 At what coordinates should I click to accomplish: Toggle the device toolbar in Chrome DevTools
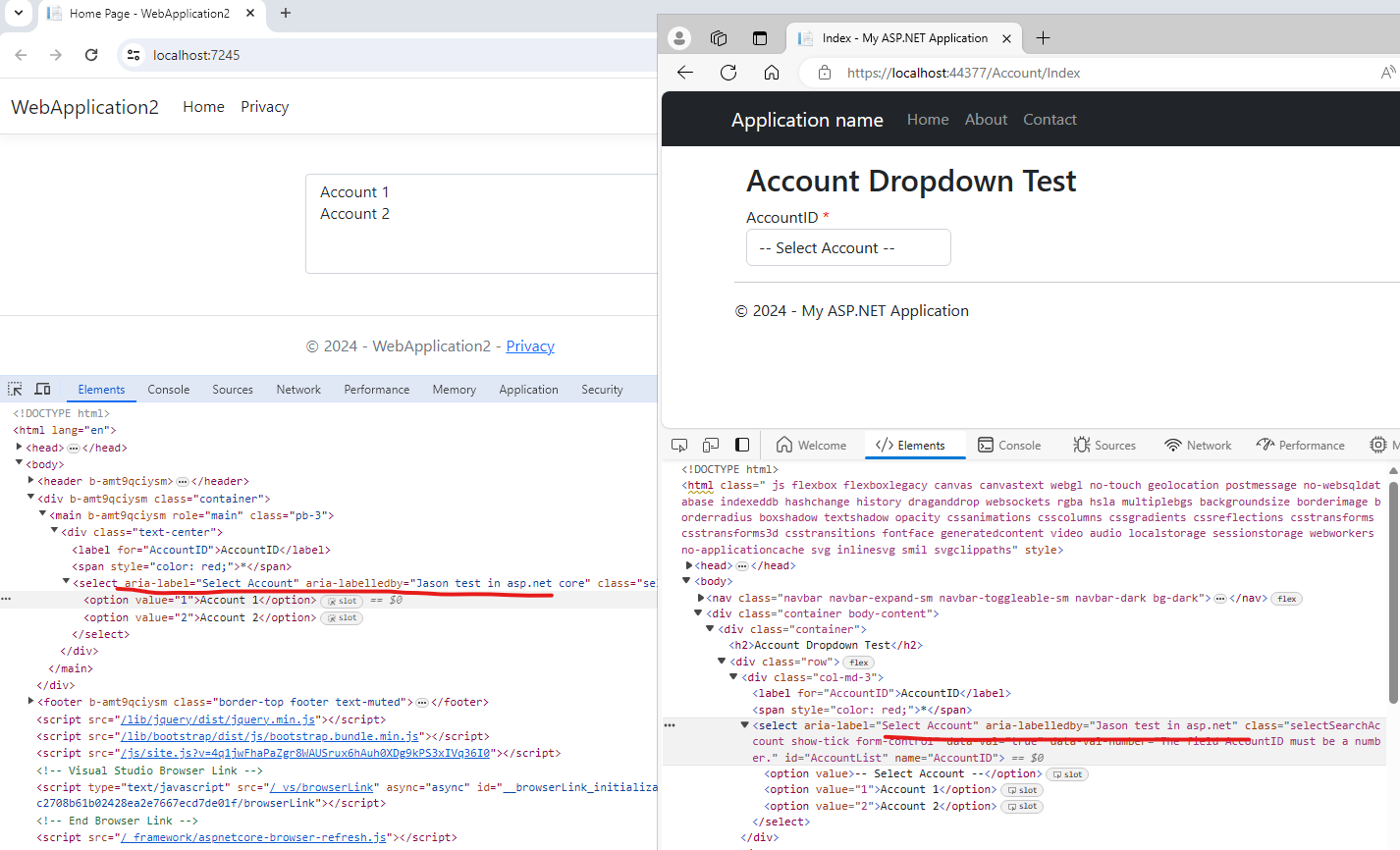[42, 389]
